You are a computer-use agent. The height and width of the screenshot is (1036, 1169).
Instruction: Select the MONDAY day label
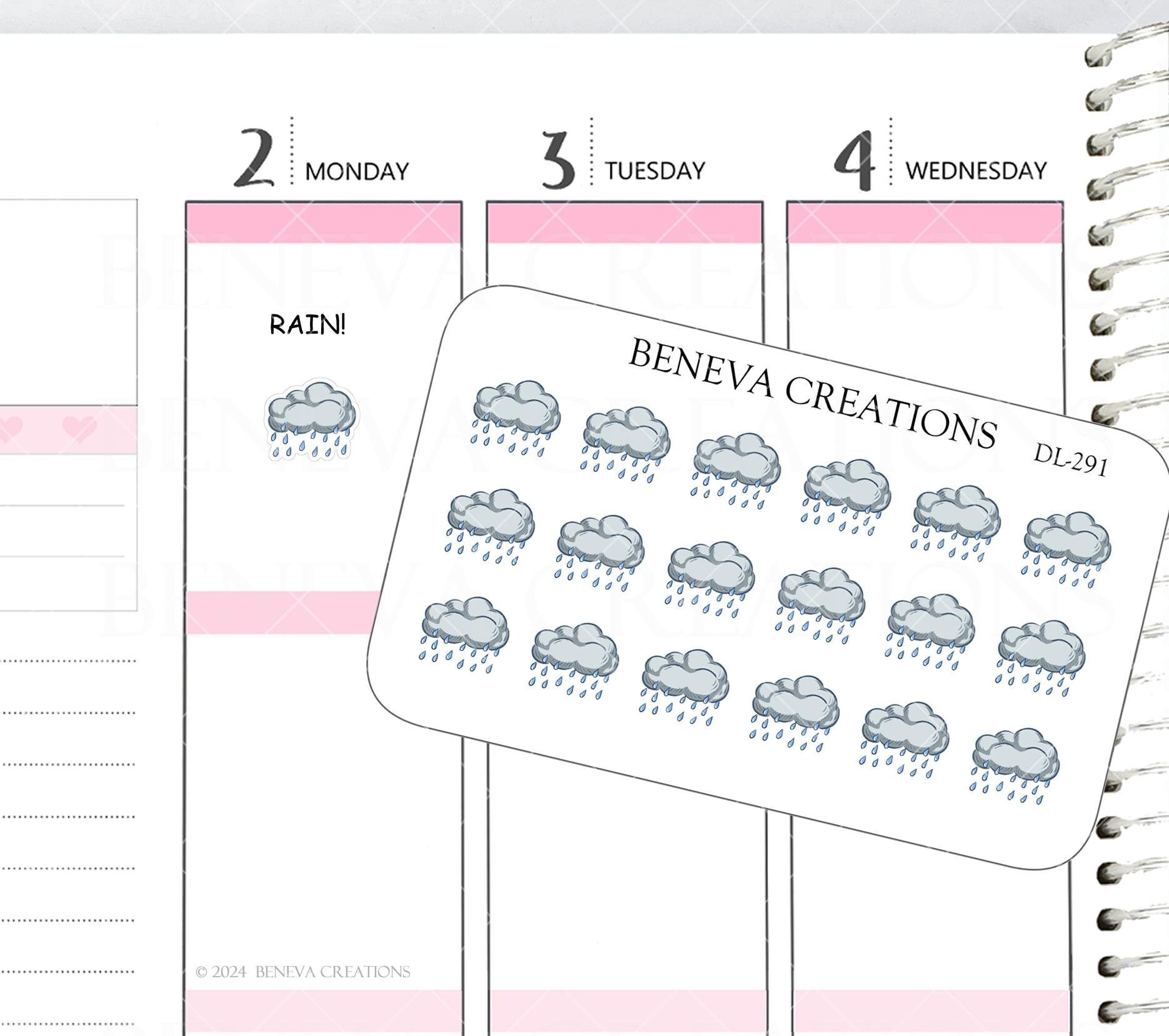[x=357, y=171]
